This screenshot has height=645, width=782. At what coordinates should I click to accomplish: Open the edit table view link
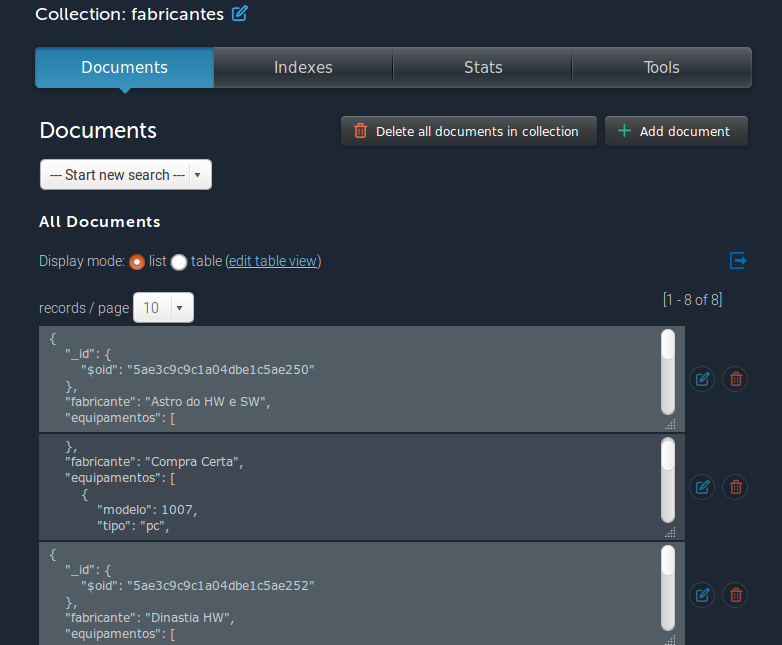coord(273,261)
